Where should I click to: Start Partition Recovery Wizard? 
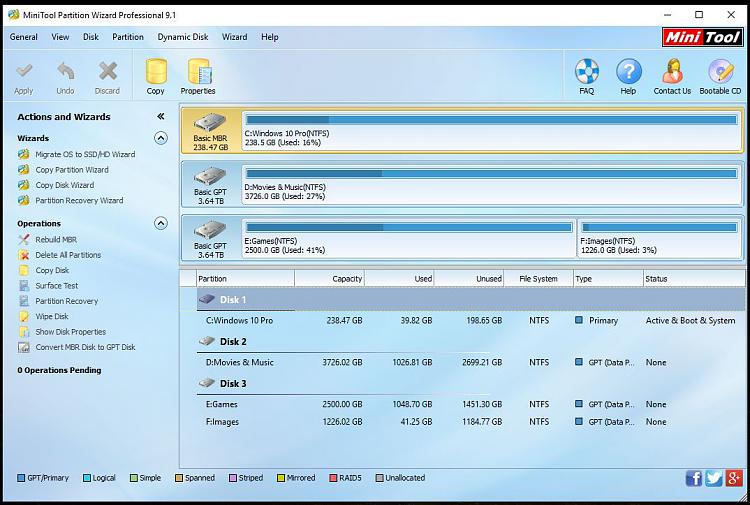tap(79, 200)
